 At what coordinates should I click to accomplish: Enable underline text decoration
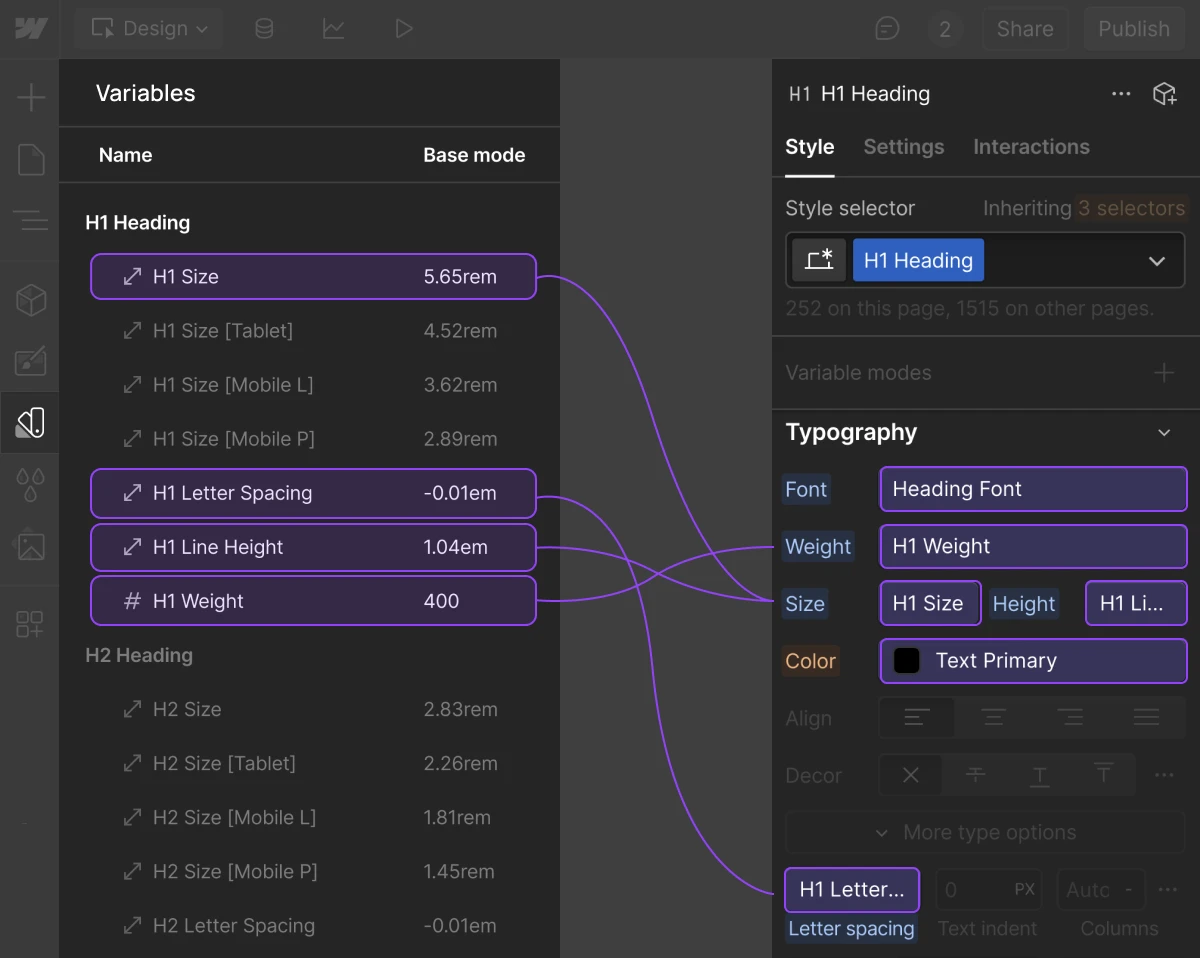pyautogui.click(x=1039, y=774)
